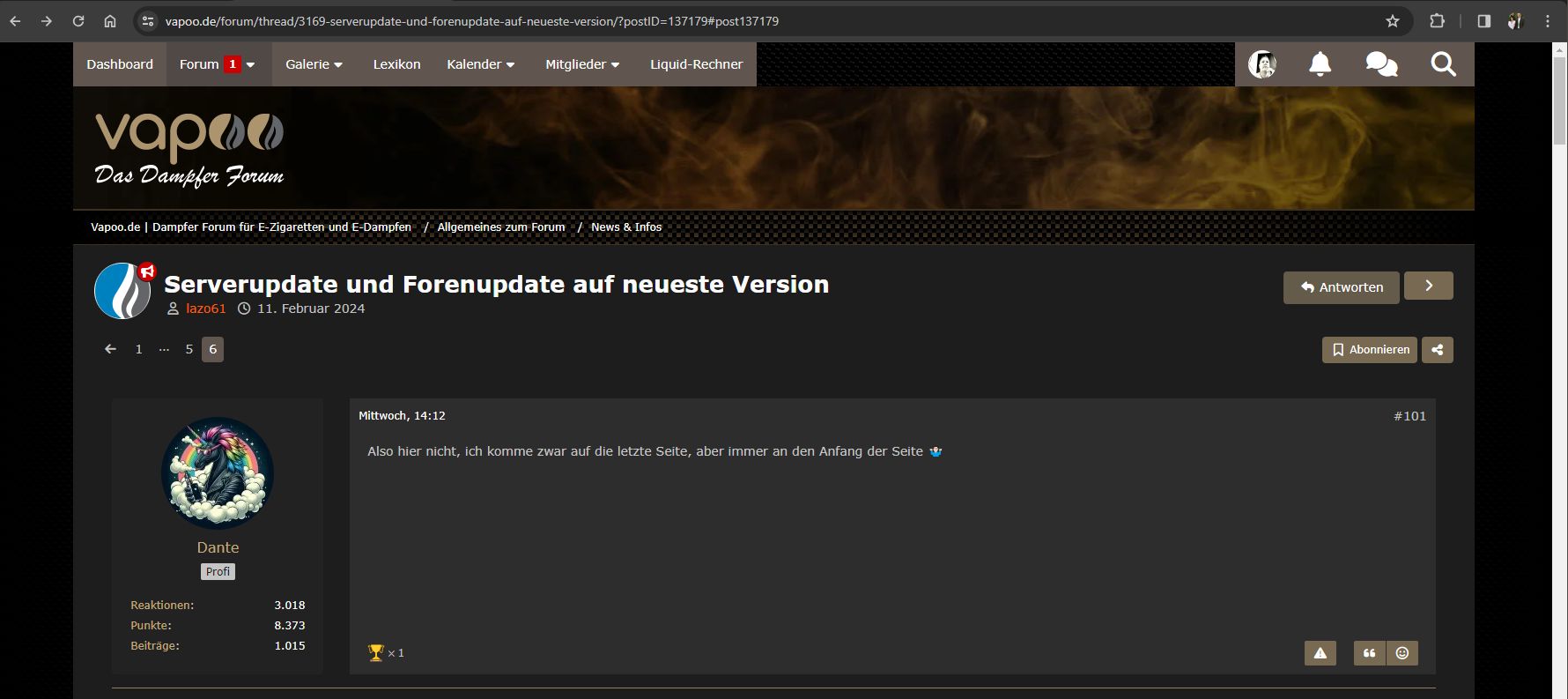Open the browser extensions puzzle icon
Viewport: 1568px width, 699px height.
click(1437, 21)
